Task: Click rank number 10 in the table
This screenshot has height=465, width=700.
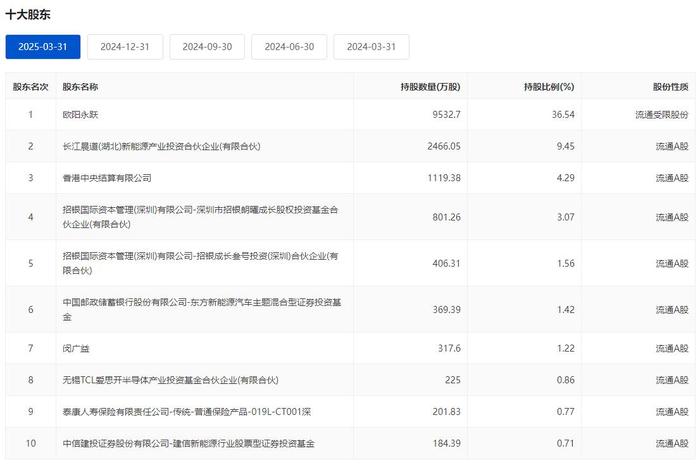Action: 30,444
